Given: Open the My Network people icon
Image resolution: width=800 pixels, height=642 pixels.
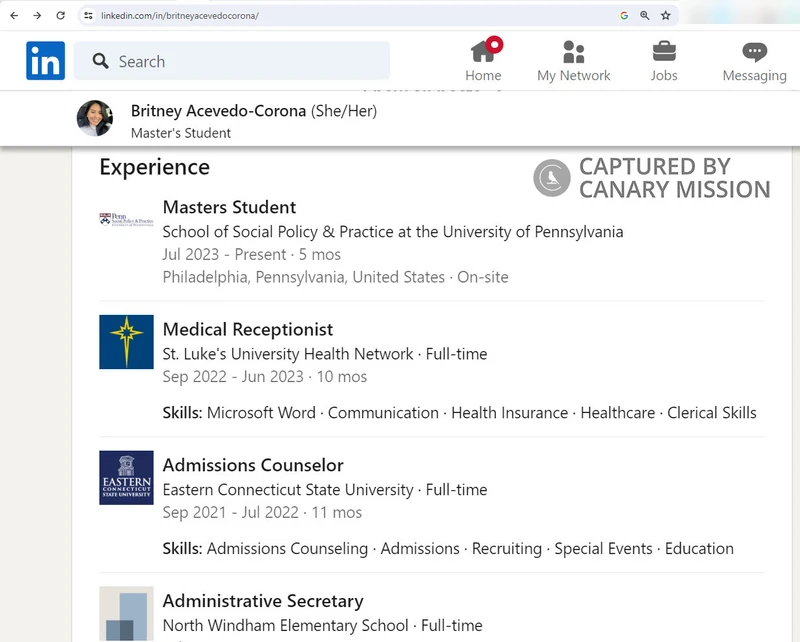Looking at the screenshot, I should pyautogui.click(x=573, y=51).
